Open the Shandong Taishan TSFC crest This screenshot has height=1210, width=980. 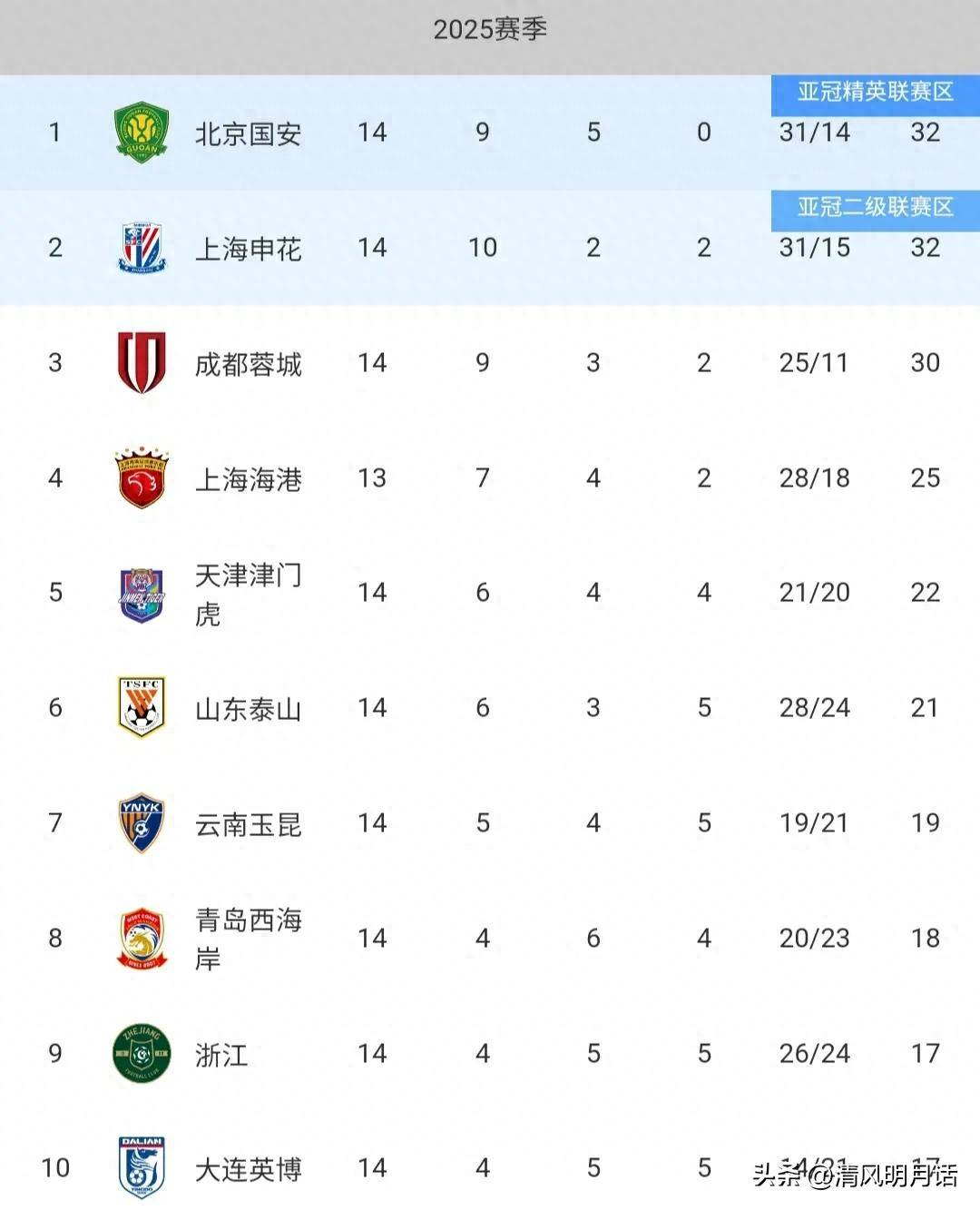click(142, 707)
